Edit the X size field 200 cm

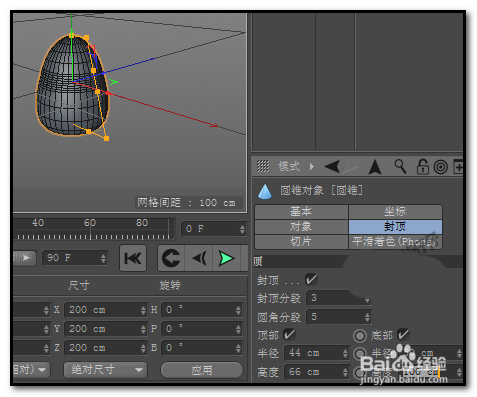102,310
